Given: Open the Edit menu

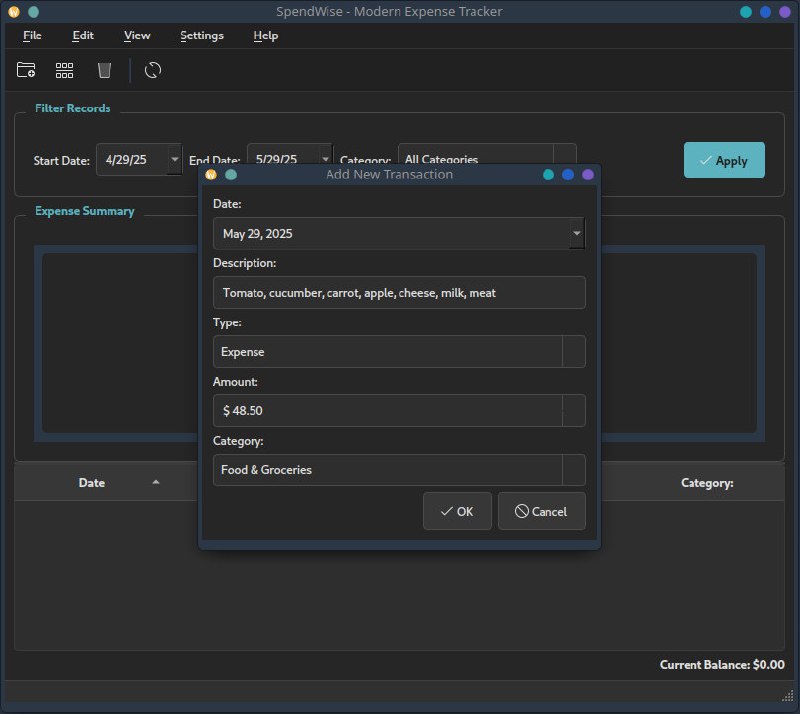Looking at the screenshot, I should point(83,35).
